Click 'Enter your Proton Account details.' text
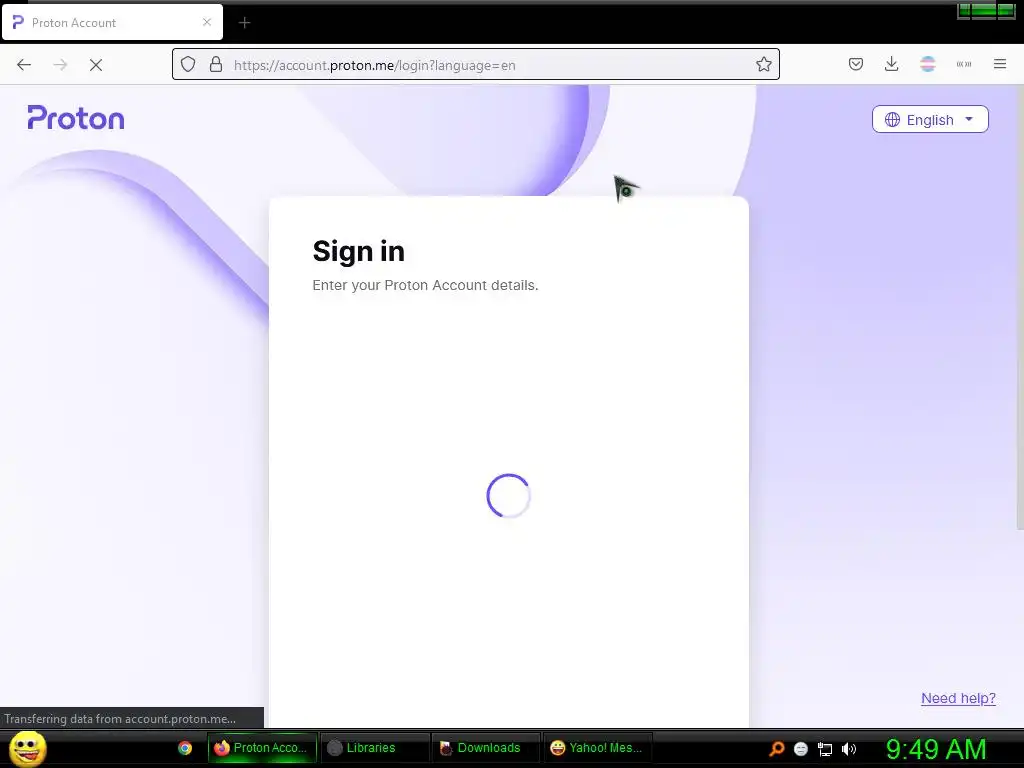 [425, 285]
